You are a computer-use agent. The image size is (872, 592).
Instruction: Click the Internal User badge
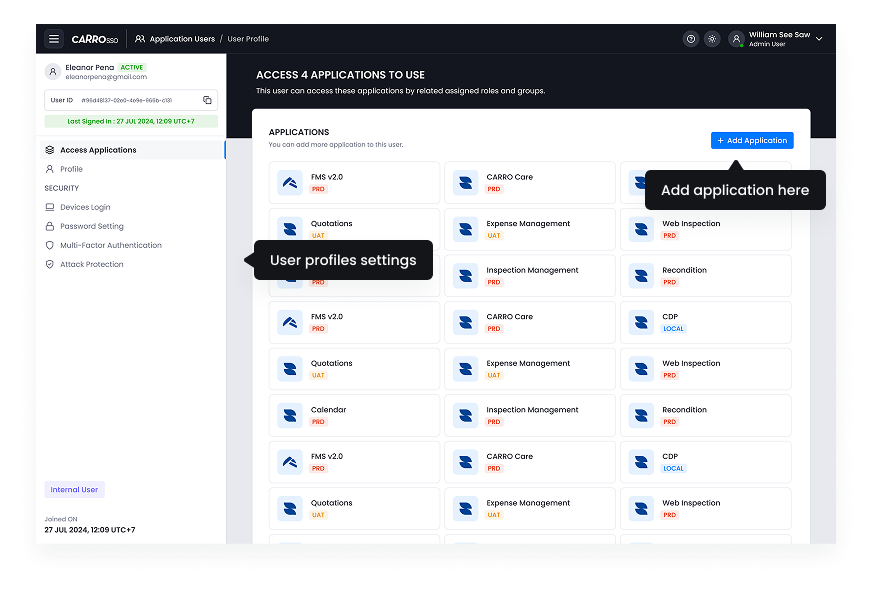[x=75, y=487]
